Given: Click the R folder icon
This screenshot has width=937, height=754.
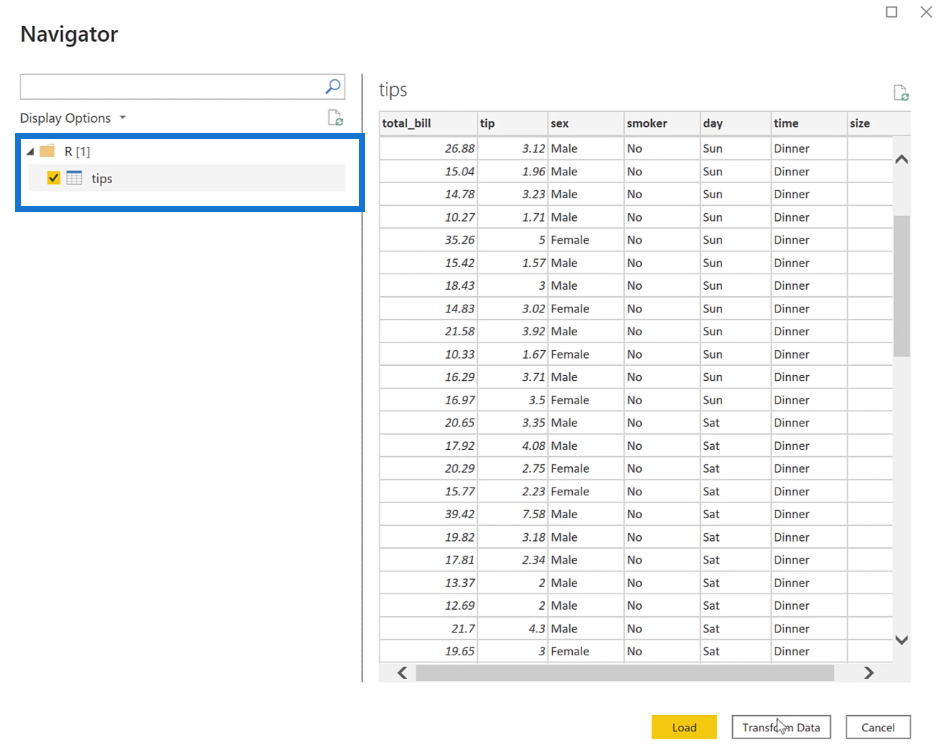Looking at the screenshot, I should point(47,151).
